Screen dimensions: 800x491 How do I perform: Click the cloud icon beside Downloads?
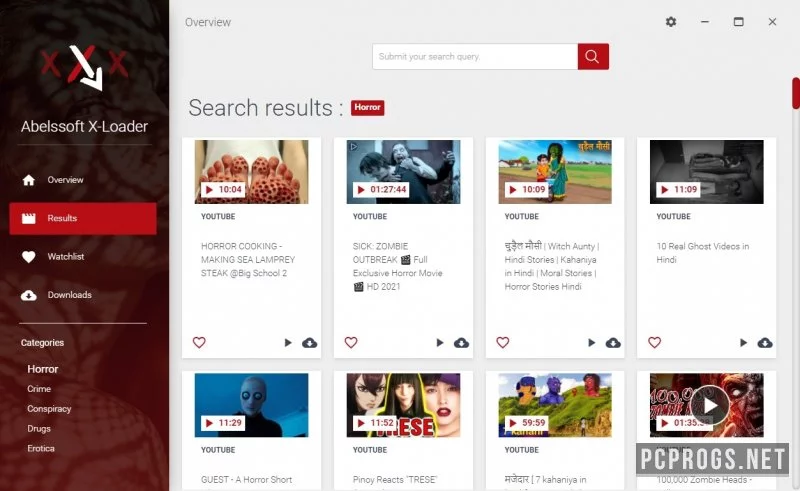pyautogui.click(x=29, y=295)
